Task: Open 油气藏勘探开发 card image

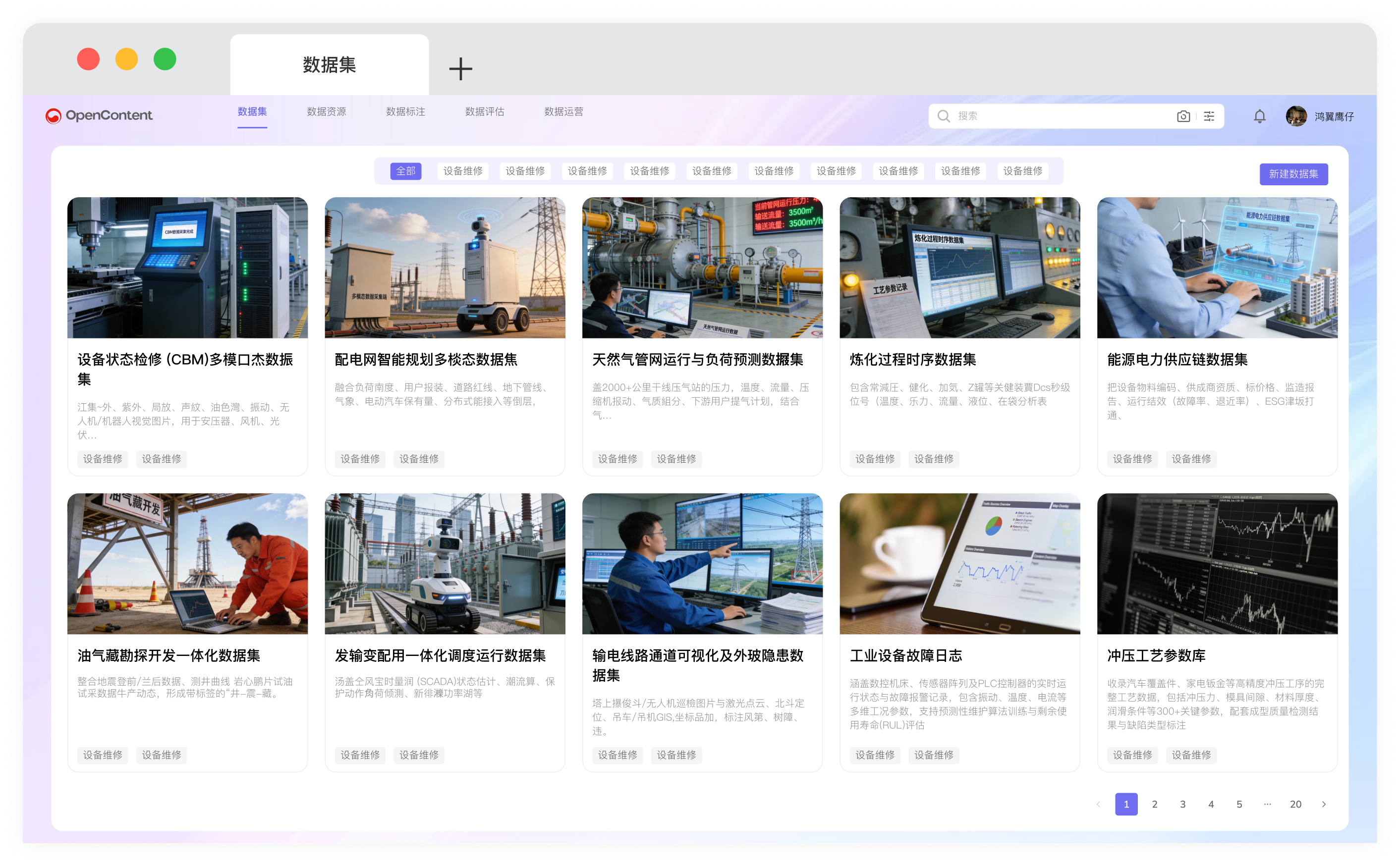Action: (x=187, y=564)
